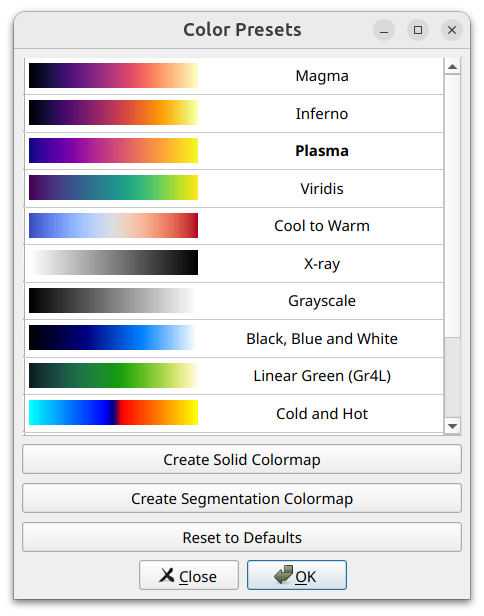The width and height of the screenshot is (484, 616).
Task: Close the dialog via title bar X
Action: (x=452, y=30)
